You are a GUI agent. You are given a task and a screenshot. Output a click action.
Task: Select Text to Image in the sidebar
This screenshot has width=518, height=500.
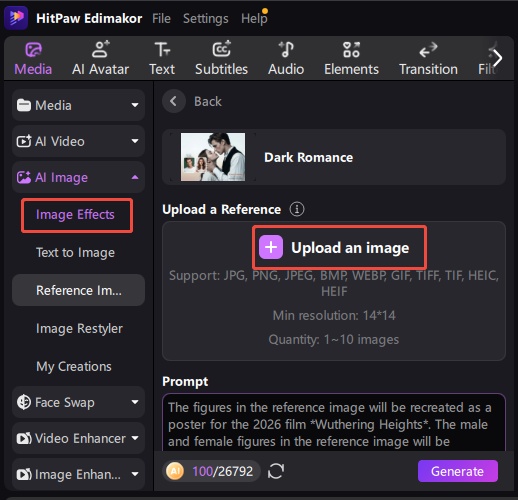coord(75,253)
